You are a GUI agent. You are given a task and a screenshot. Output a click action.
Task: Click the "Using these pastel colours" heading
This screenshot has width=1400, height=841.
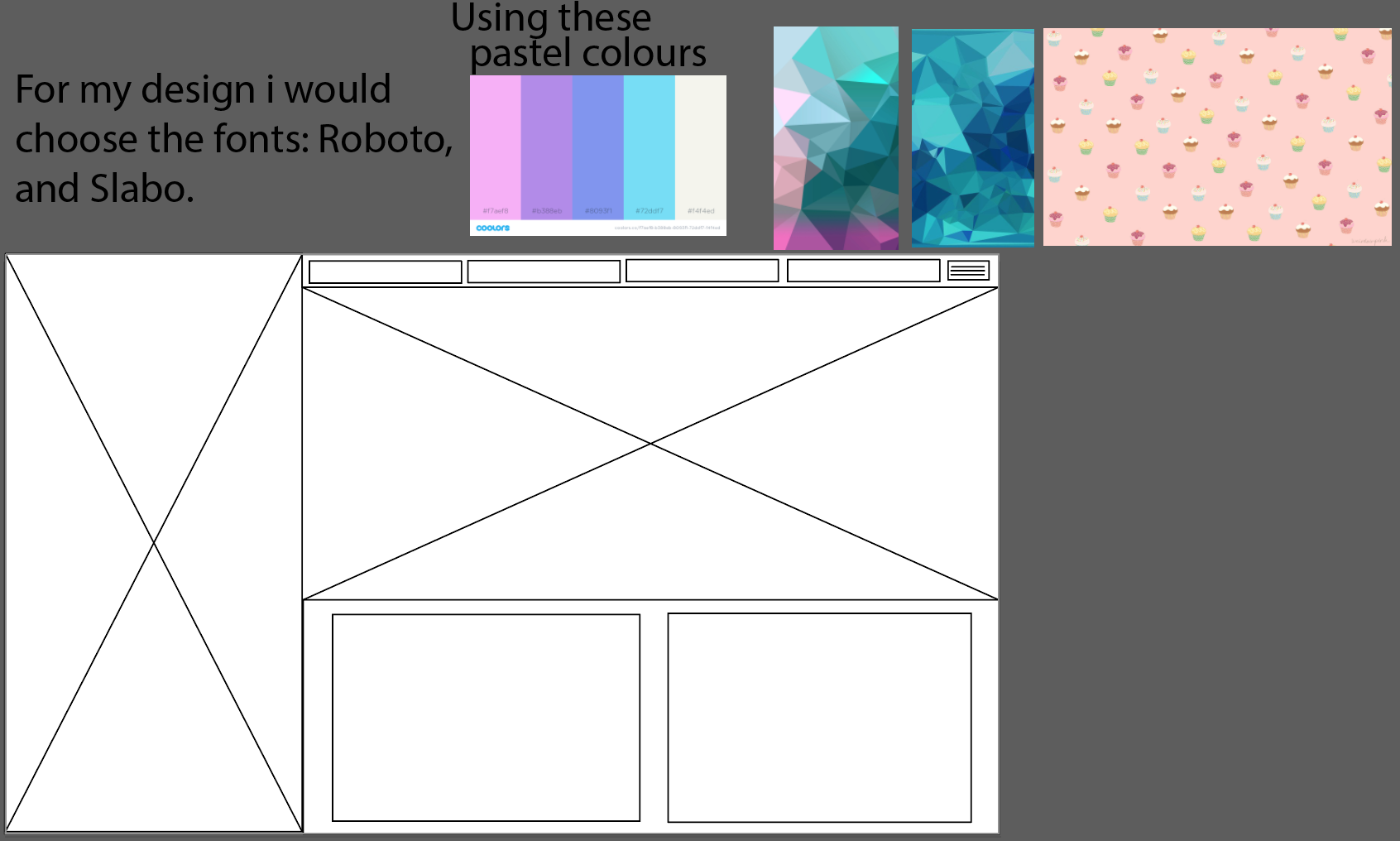[x=578, y=36]
